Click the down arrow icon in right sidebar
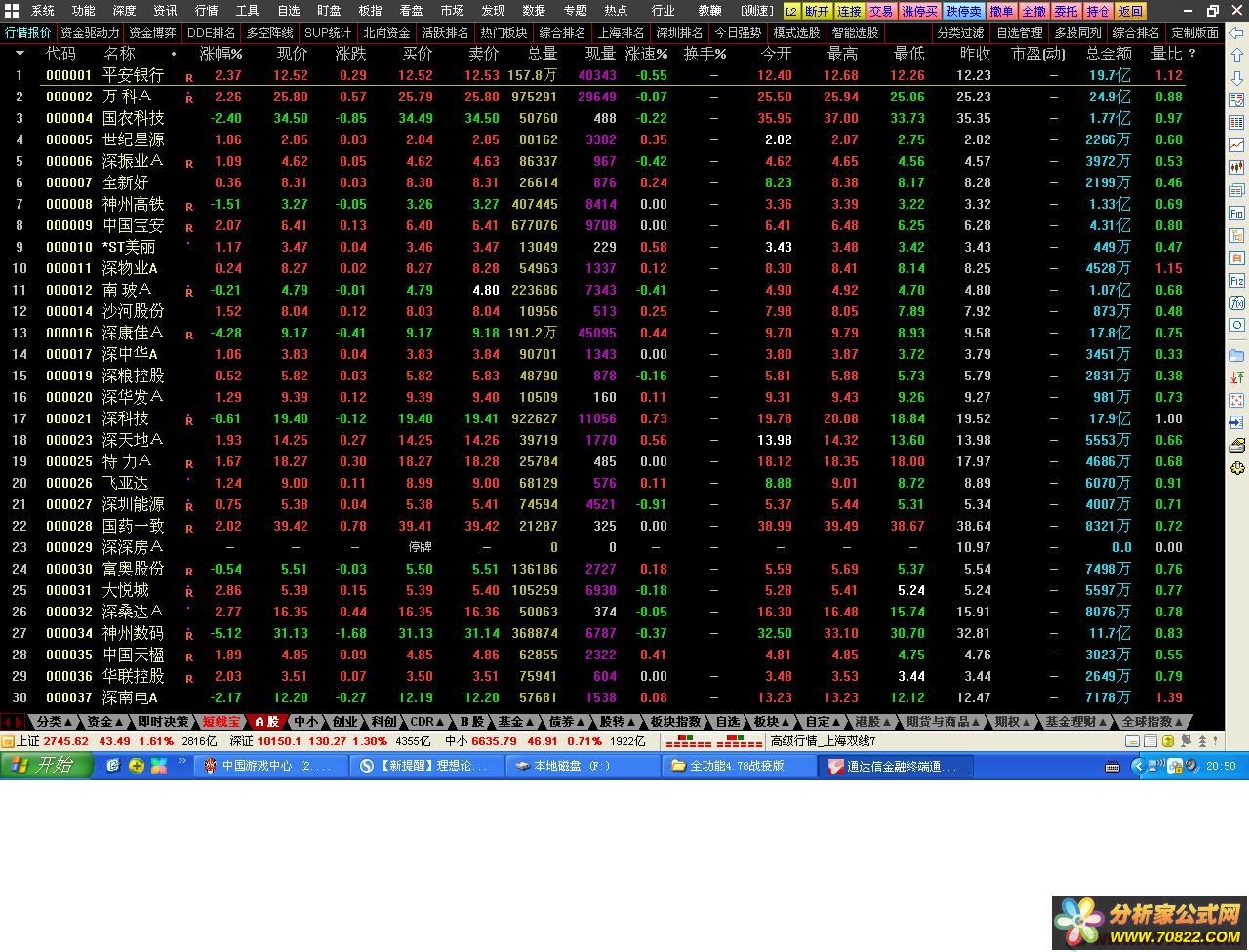 coord(1237,79)
